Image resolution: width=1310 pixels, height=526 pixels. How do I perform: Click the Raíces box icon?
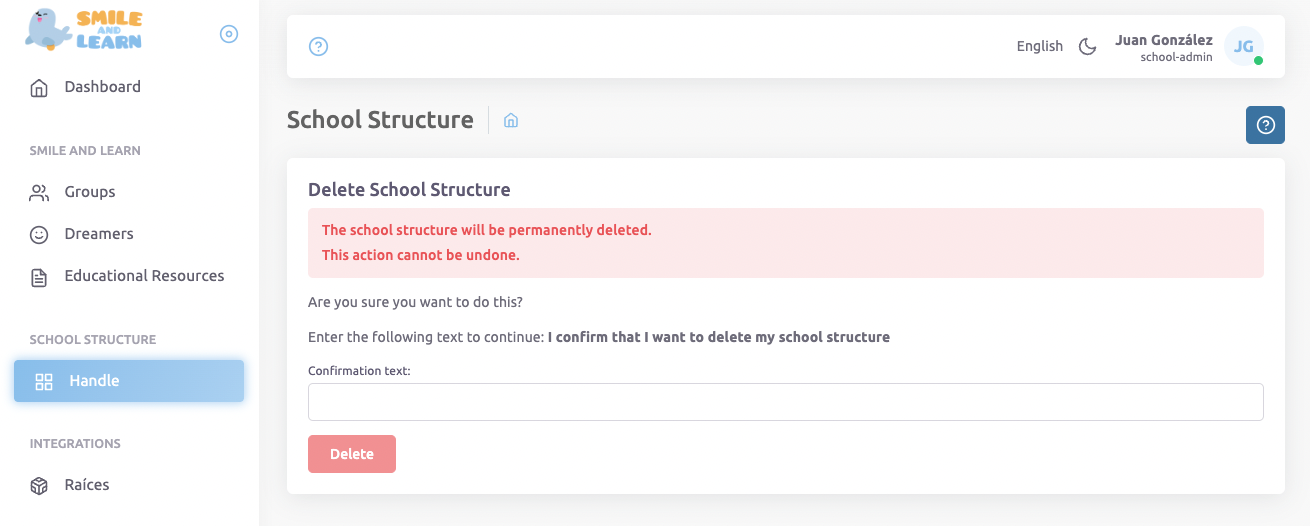point(39,486)
